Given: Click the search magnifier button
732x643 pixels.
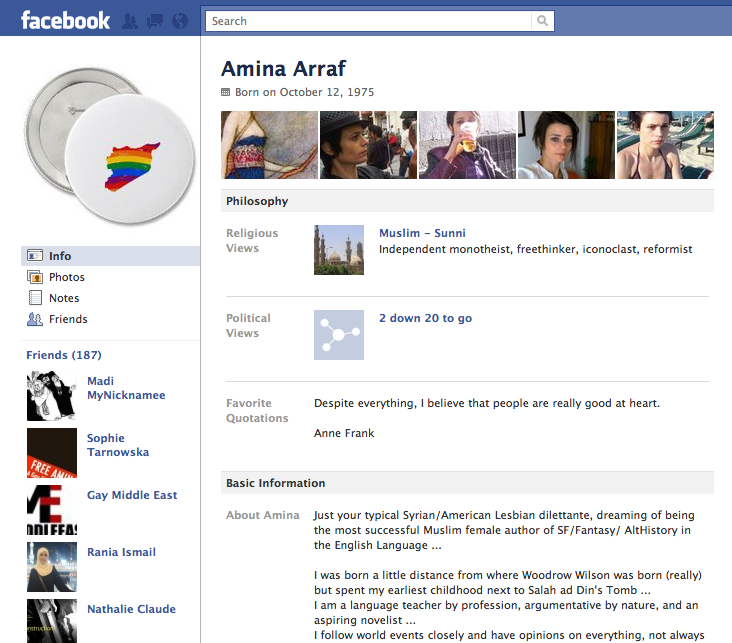Looking at the screenshot, I should pos(542,21).
